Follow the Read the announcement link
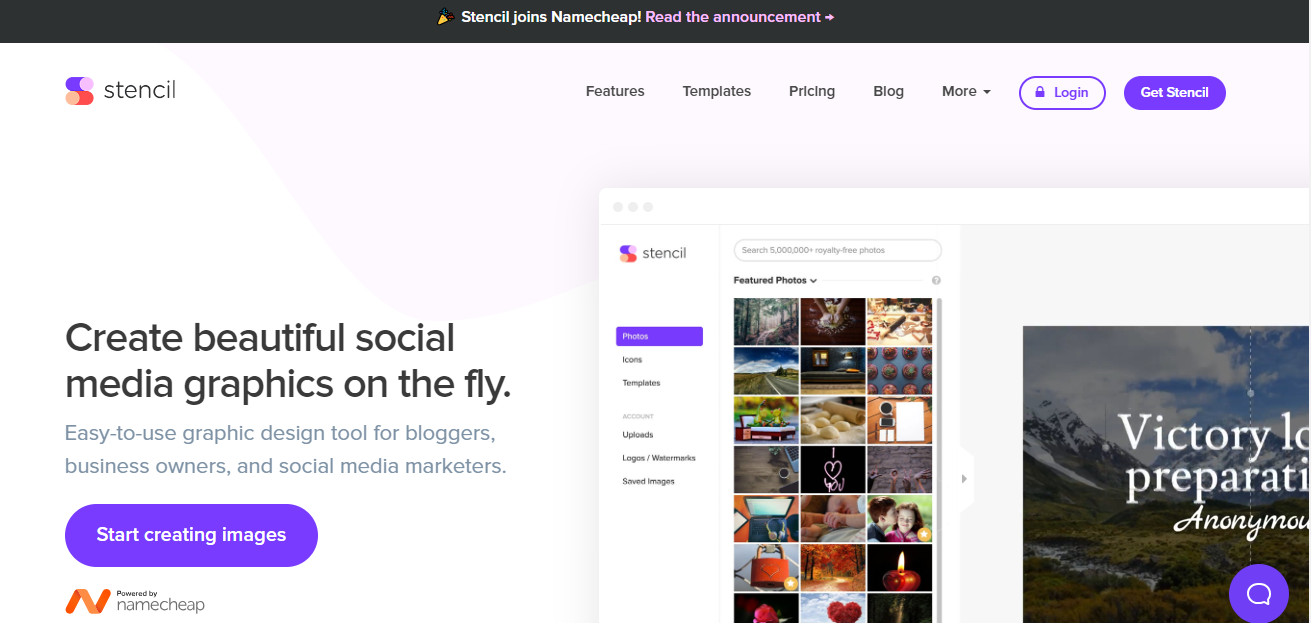Viewport: 1311px width, 623px height. click(740, 17)
